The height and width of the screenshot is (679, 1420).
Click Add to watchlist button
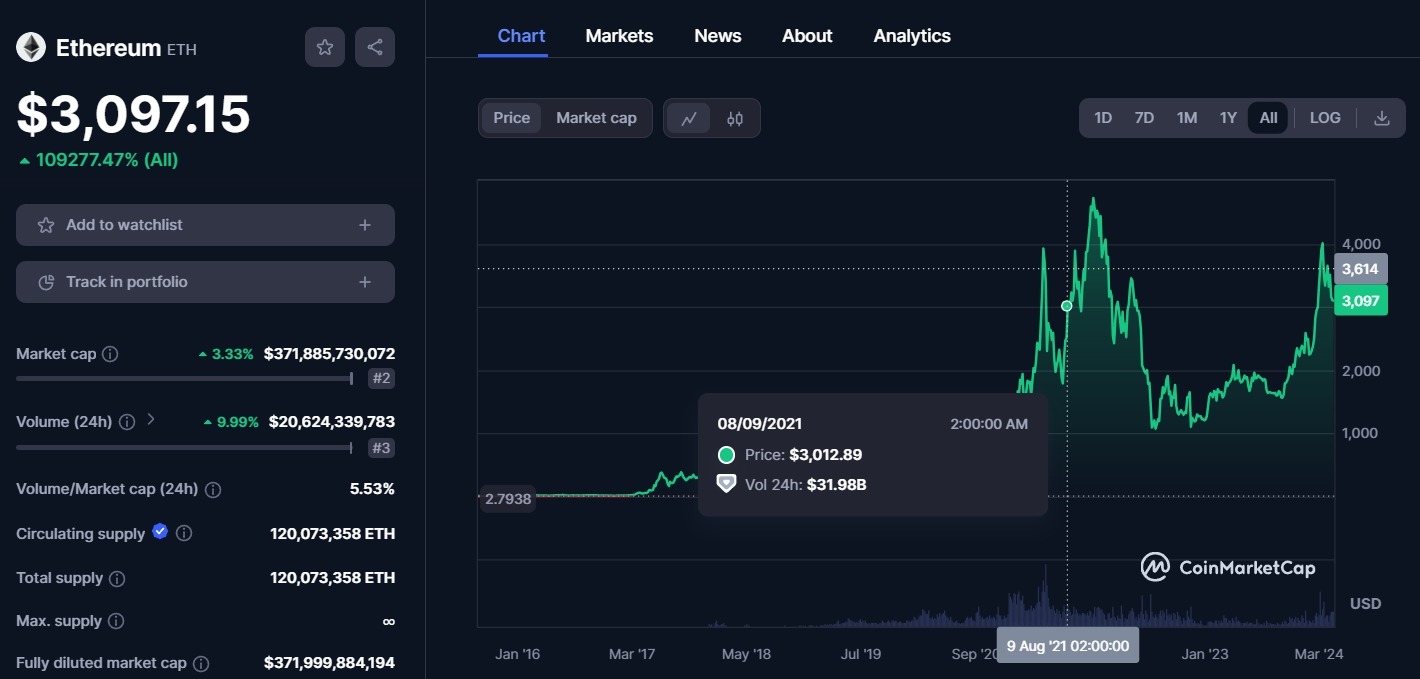pyautogui.click(x=205, y=225)
